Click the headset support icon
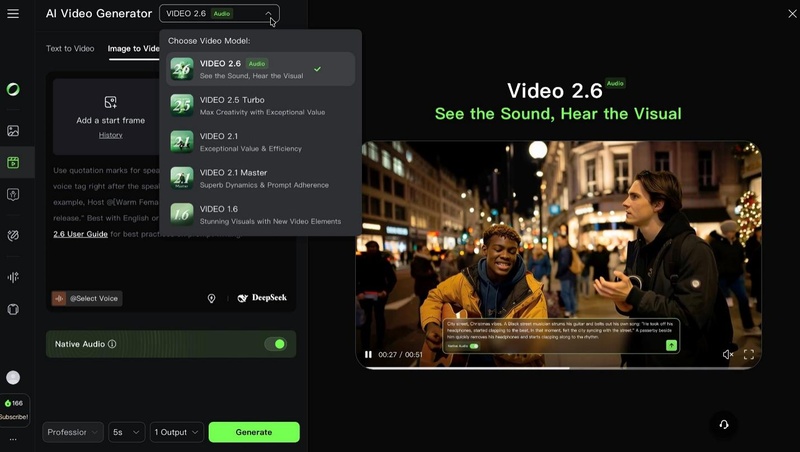This screenshot has width=800, height=452. point(723,424)
